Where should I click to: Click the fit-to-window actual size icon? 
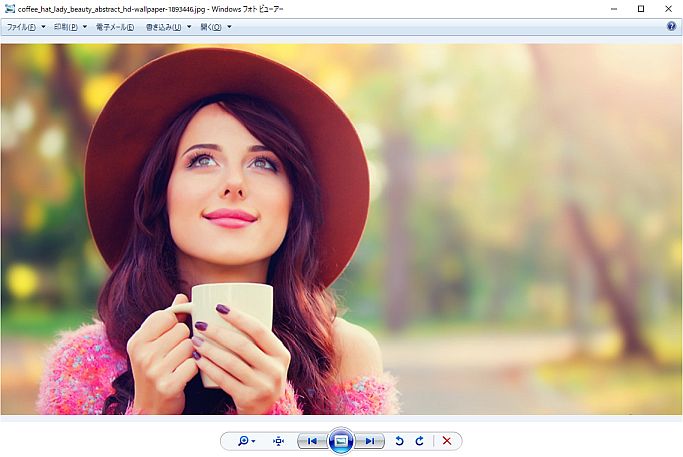(278, 441)
